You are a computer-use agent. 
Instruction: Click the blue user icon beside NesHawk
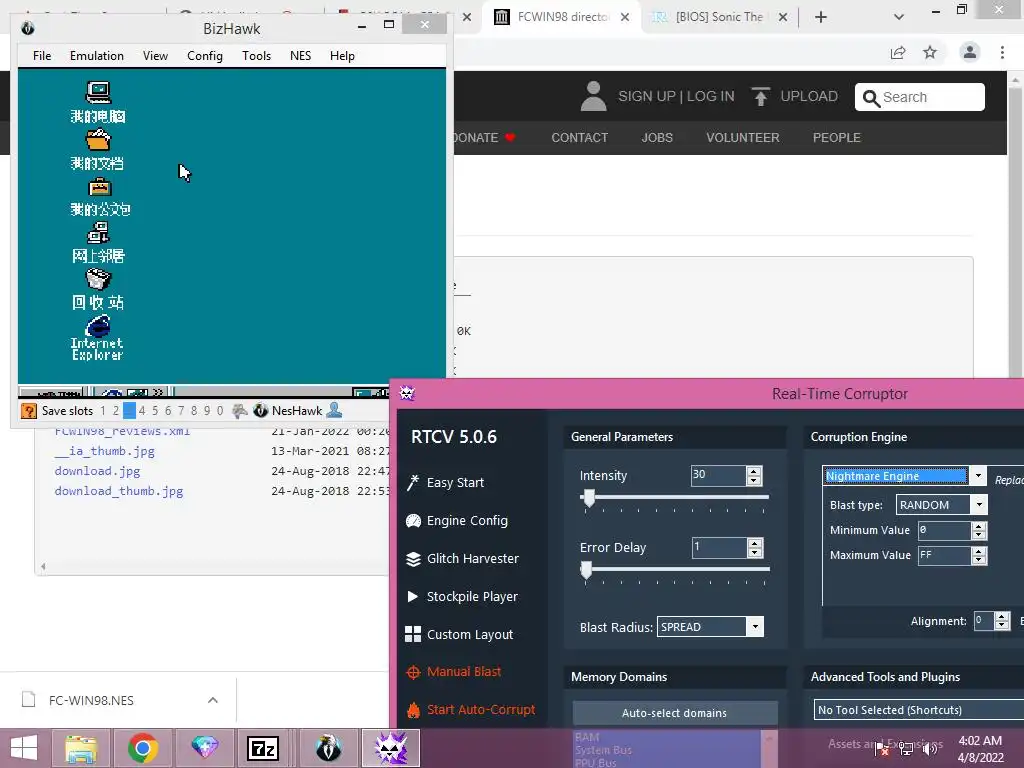click(334, 410)
